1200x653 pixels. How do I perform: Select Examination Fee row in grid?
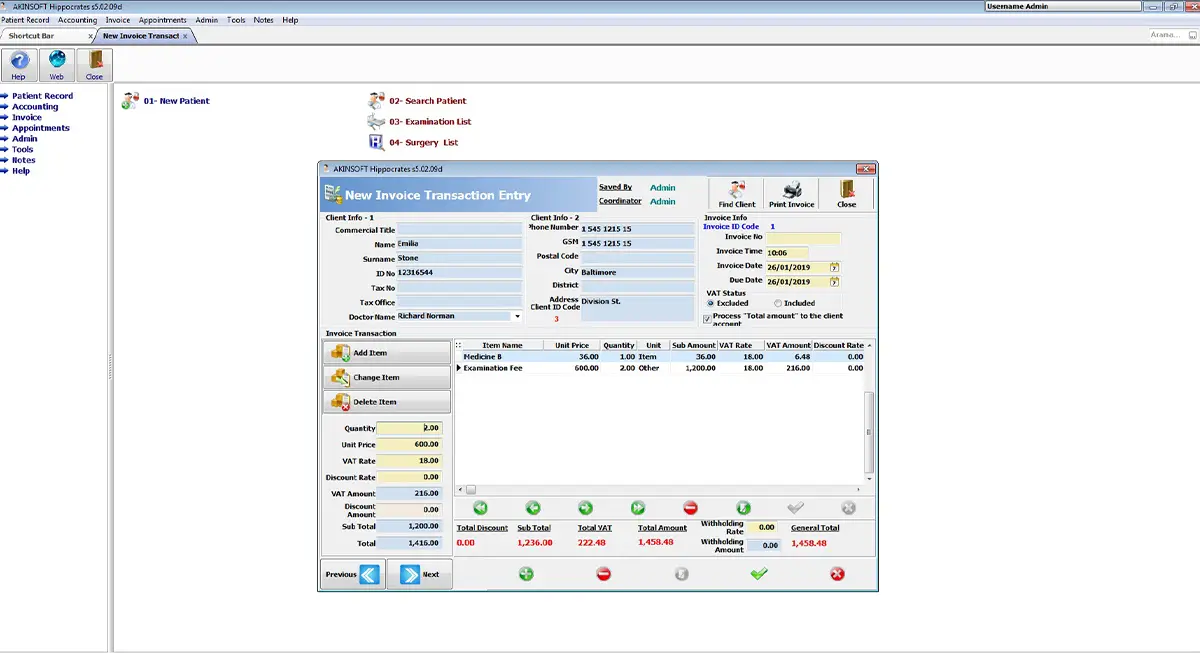point(660,368)
